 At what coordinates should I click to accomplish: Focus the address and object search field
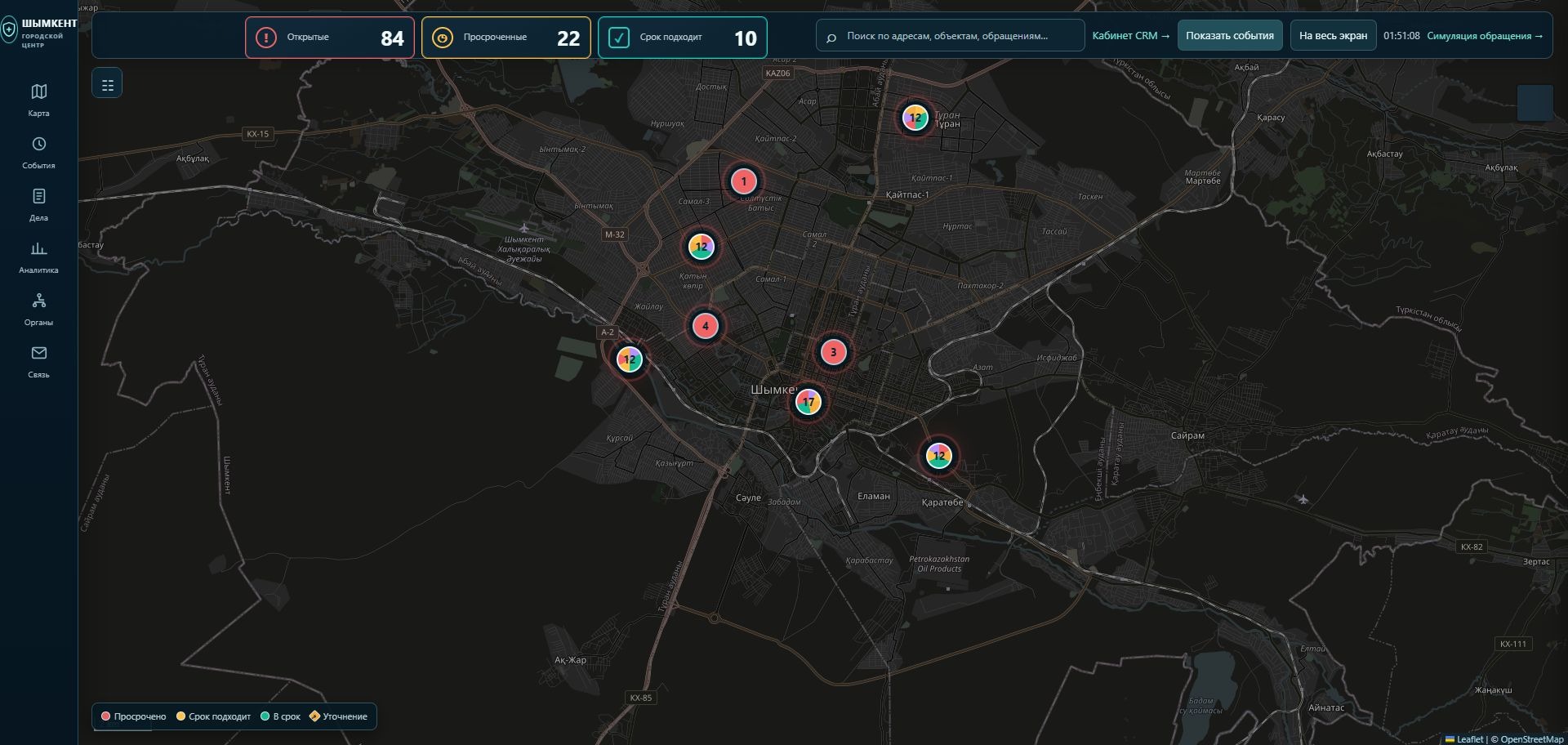[x=951, y=36]
